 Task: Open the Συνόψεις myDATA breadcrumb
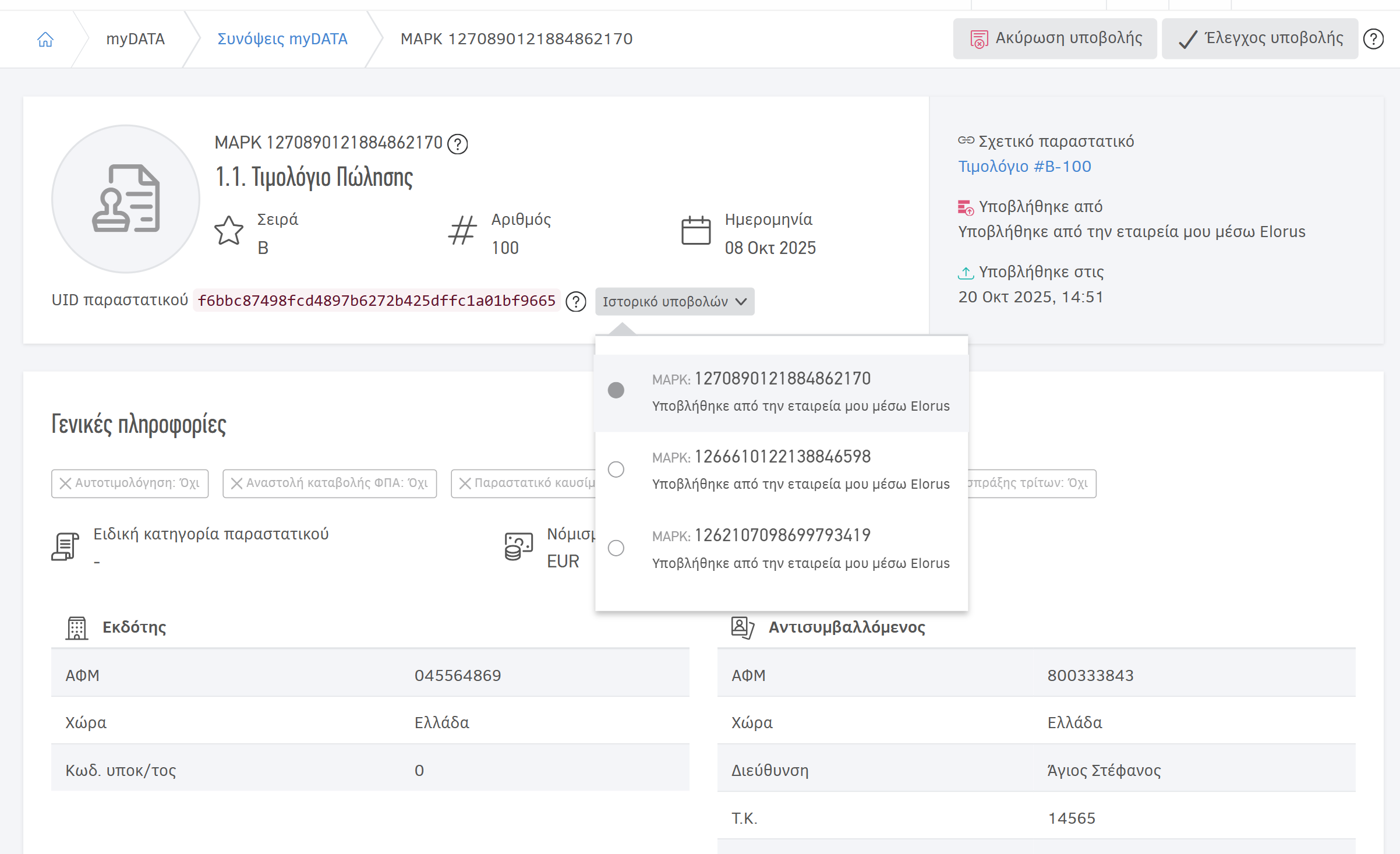click(x=282, y=39)
